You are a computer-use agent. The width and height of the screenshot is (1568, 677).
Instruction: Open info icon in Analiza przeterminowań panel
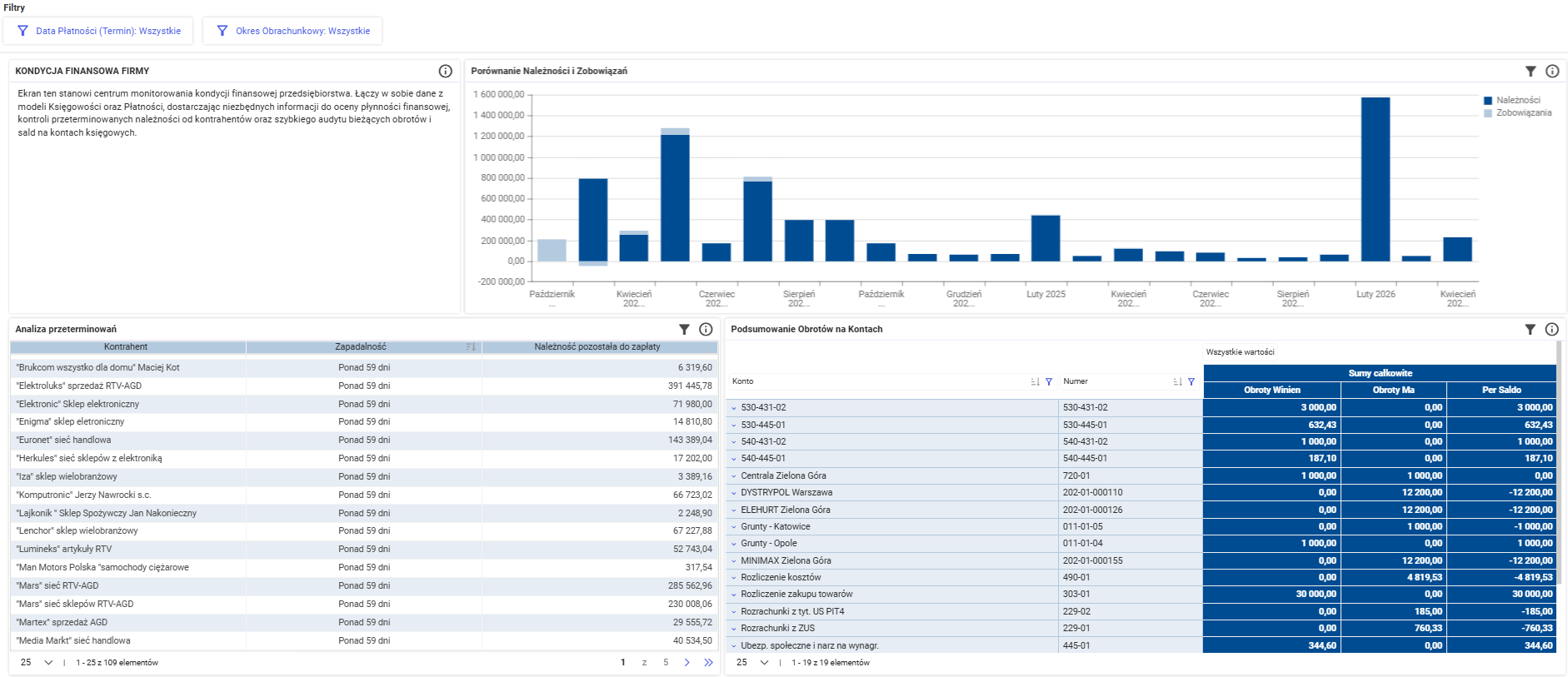[x=706, y=329]
